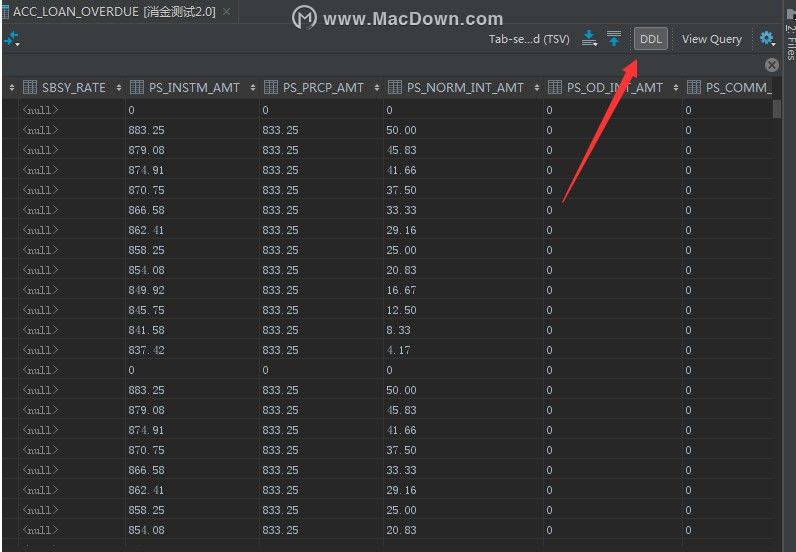Screen dimensions: 796x552
Task: Click the compare/collapse arrows icon at toolbar left
Action: pyautogui.click(x=12, y=39)
